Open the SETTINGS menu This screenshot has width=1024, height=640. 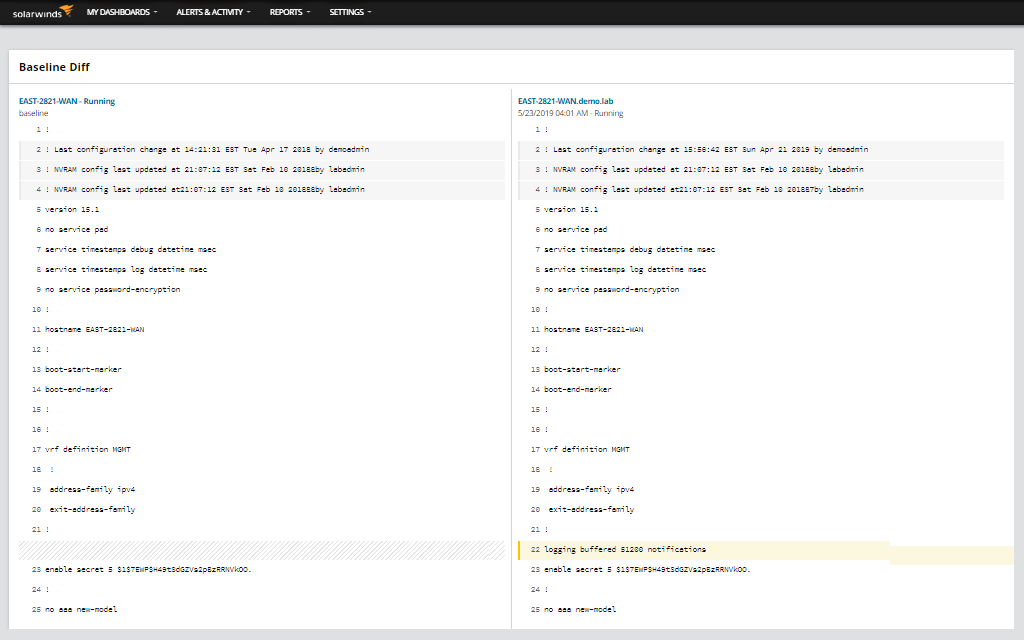pyautogui.click(x=345, y=12)
